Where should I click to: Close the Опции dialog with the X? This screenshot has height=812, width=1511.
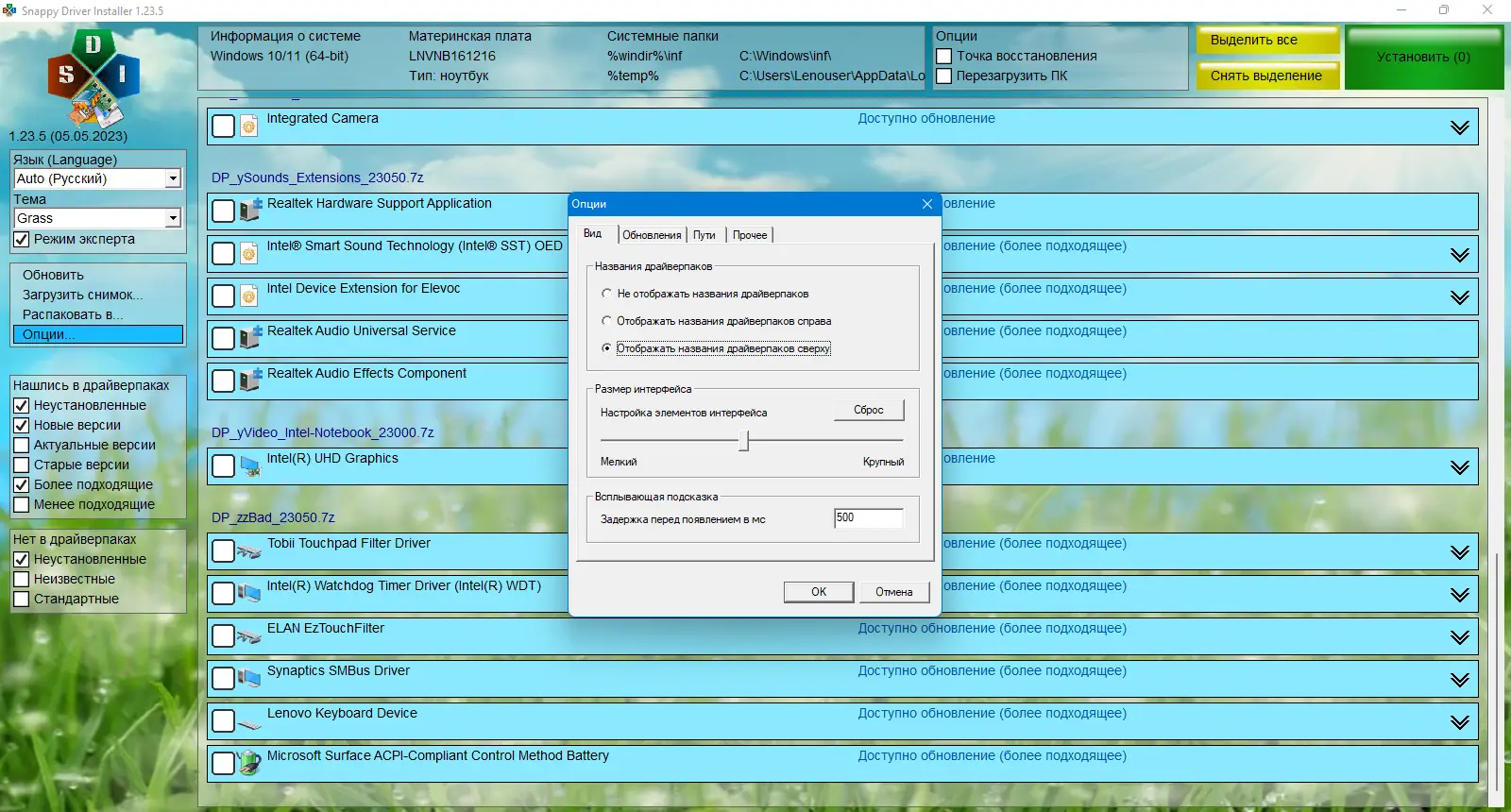[927, 204]
